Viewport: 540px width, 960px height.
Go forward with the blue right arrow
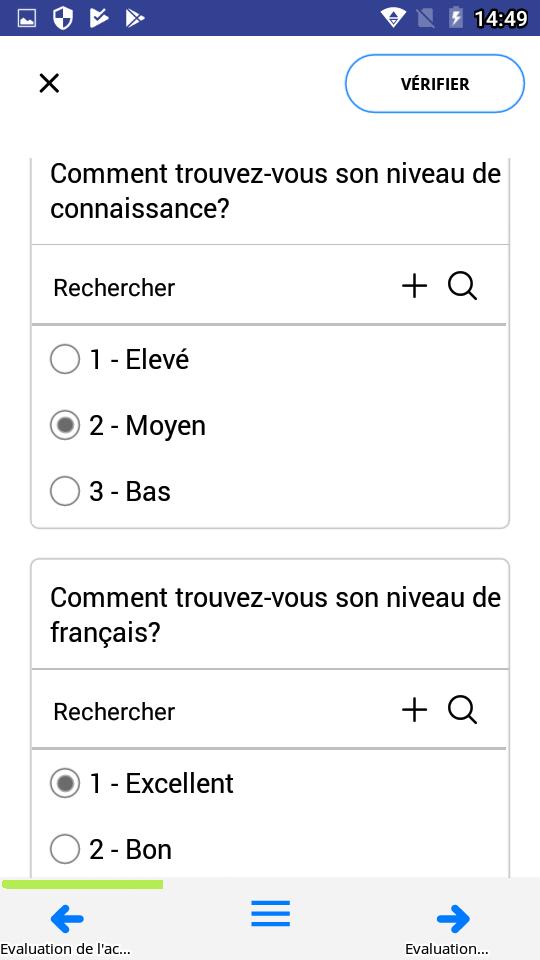[454, 918]
